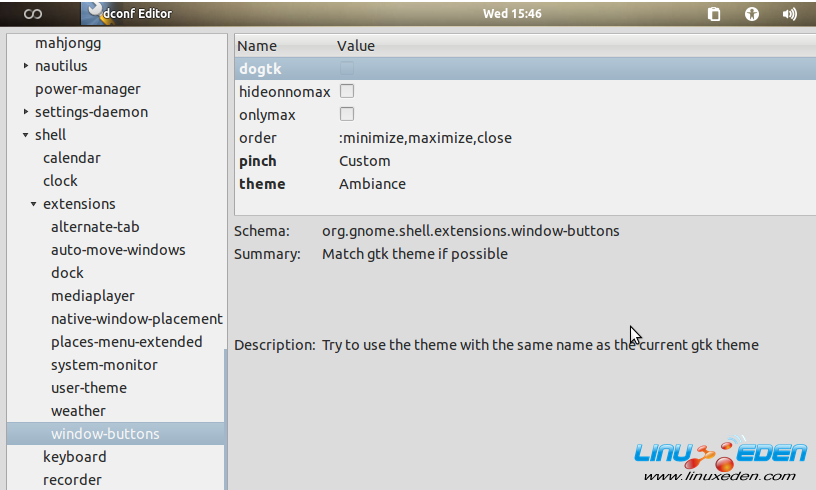Toggle the dogtk checkbox
Viewport: 816px width, 490px height.
coord(347,68)
